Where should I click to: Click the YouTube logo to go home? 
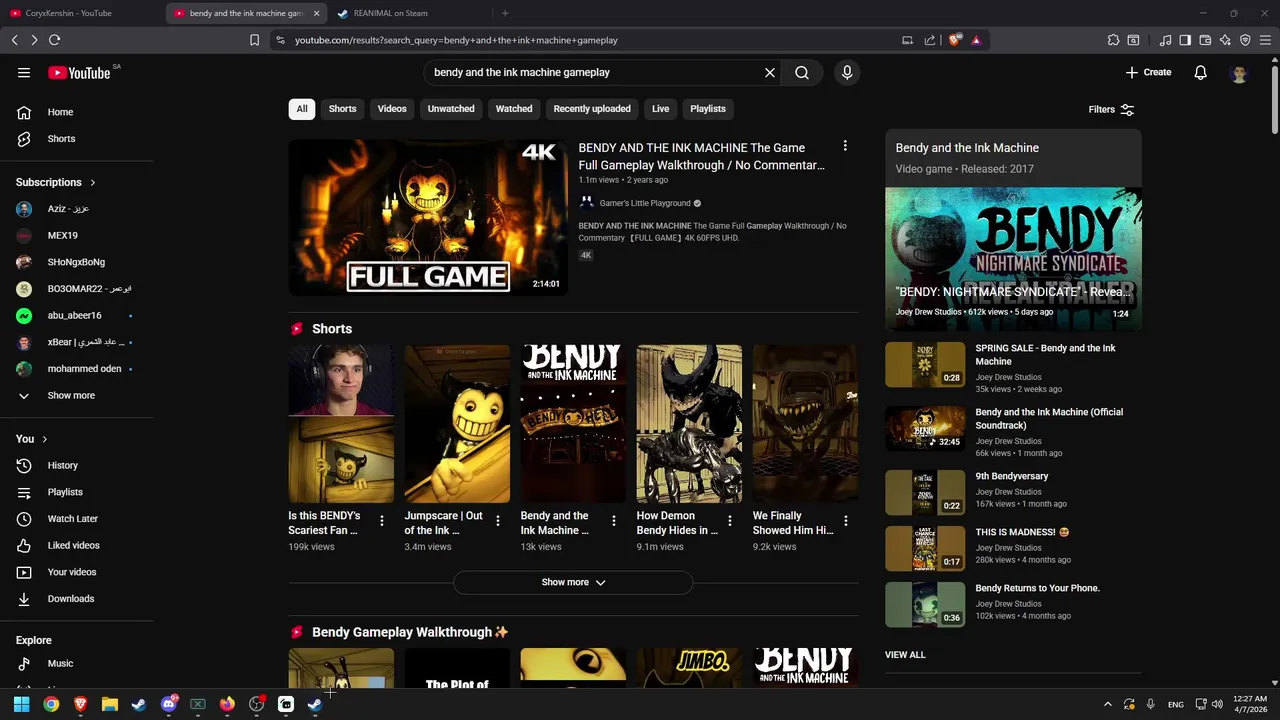coord(79,72)
